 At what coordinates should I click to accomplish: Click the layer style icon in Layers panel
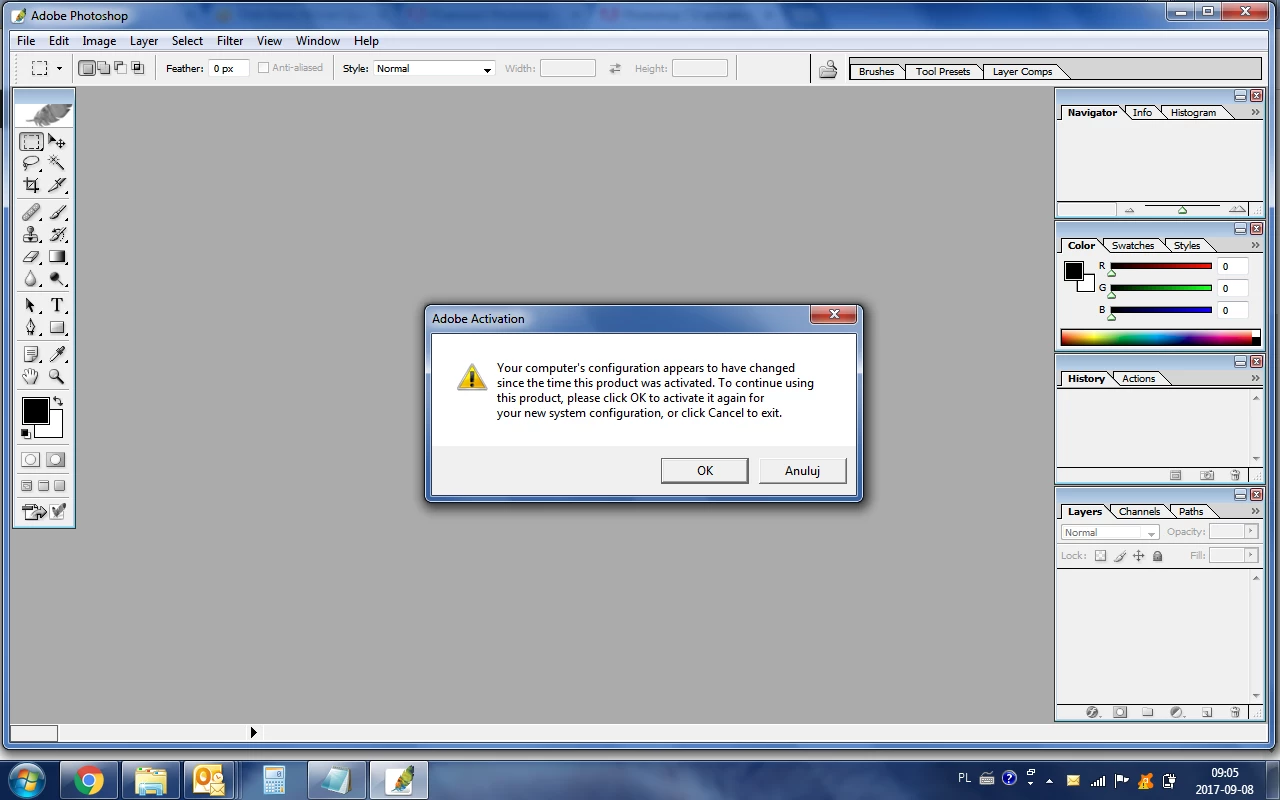1092,712
